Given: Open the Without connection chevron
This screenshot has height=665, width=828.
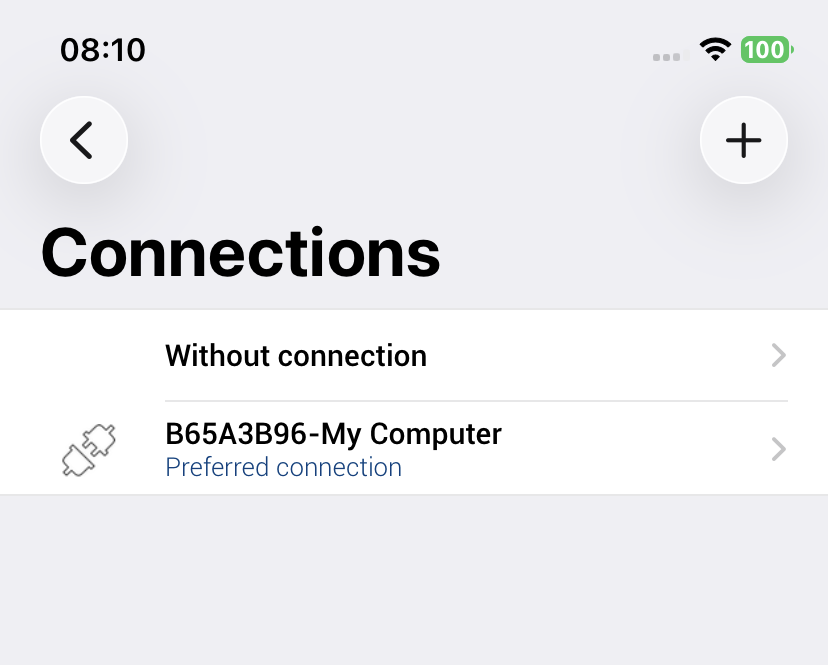Looking at the screenshot, I should point(779,356).
